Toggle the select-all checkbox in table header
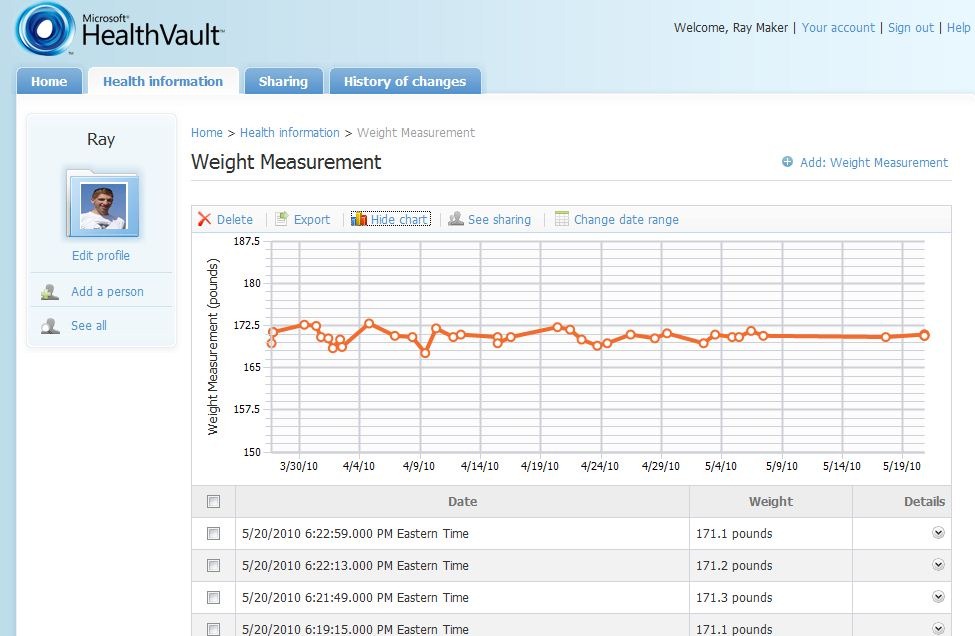Viewport: 975px width, 636px height. click(213, 502)
